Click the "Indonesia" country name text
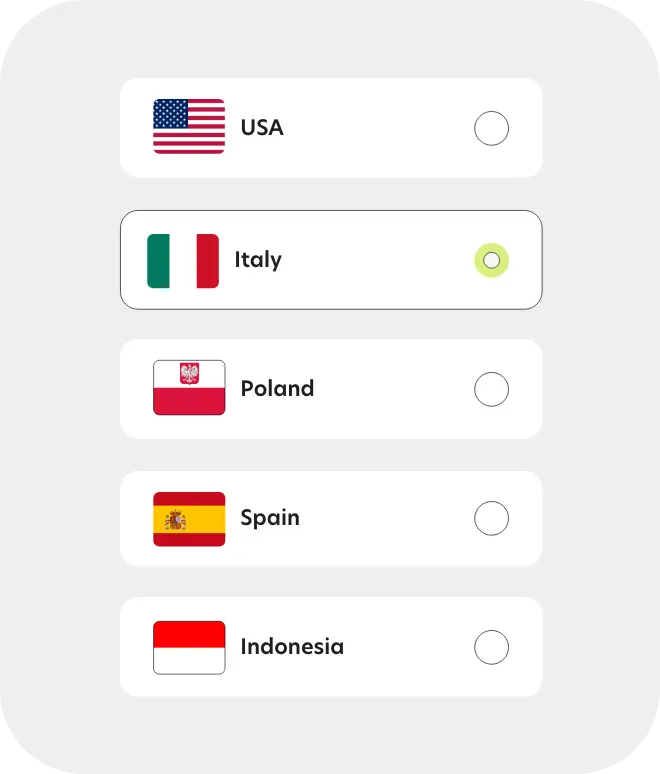 coord(292,647)
